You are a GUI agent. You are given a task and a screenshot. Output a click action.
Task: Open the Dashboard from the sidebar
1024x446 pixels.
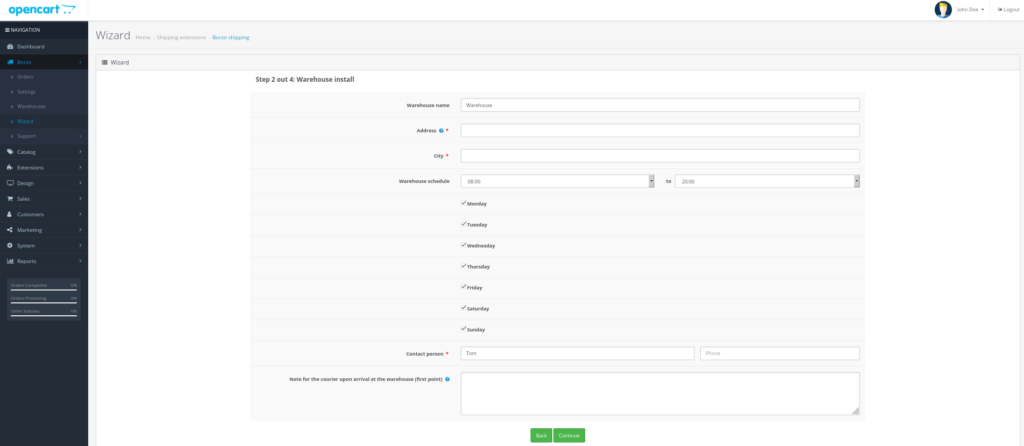(x=30, y=46)
